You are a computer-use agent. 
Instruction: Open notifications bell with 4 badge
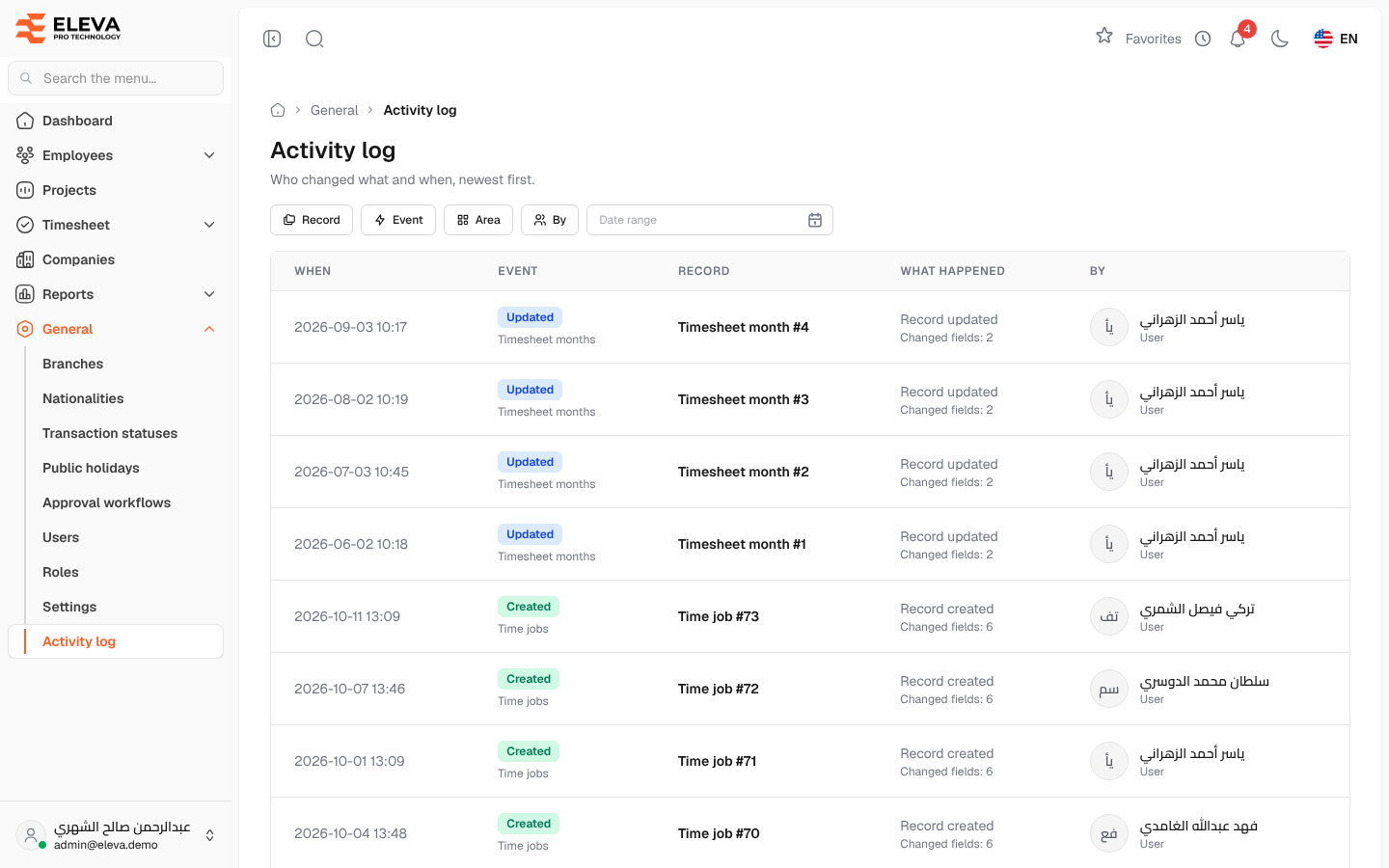click(x=1239, y=38)
